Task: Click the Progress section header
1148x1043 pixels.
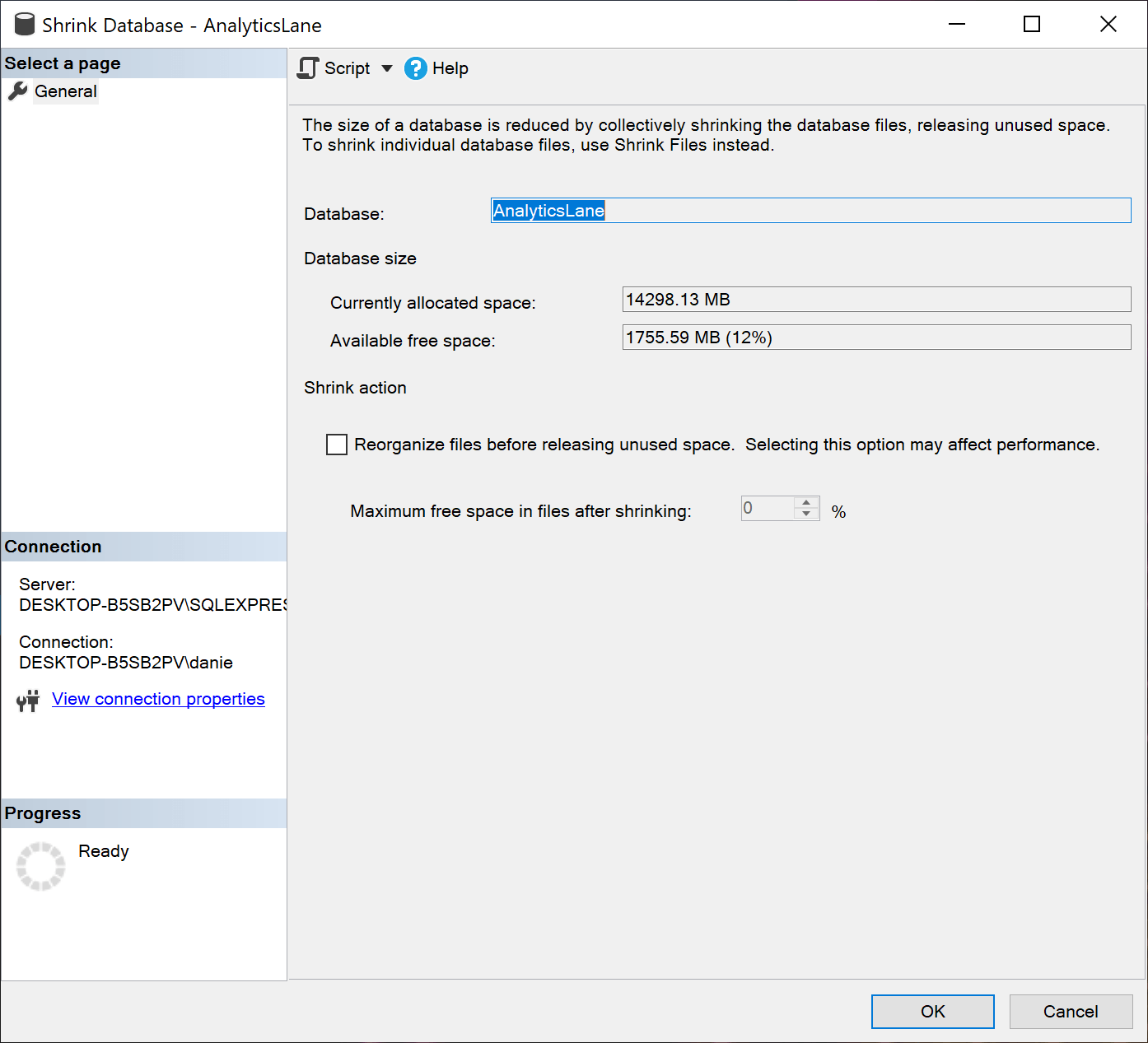Action: pyautogui.click(x=144, y=813)
